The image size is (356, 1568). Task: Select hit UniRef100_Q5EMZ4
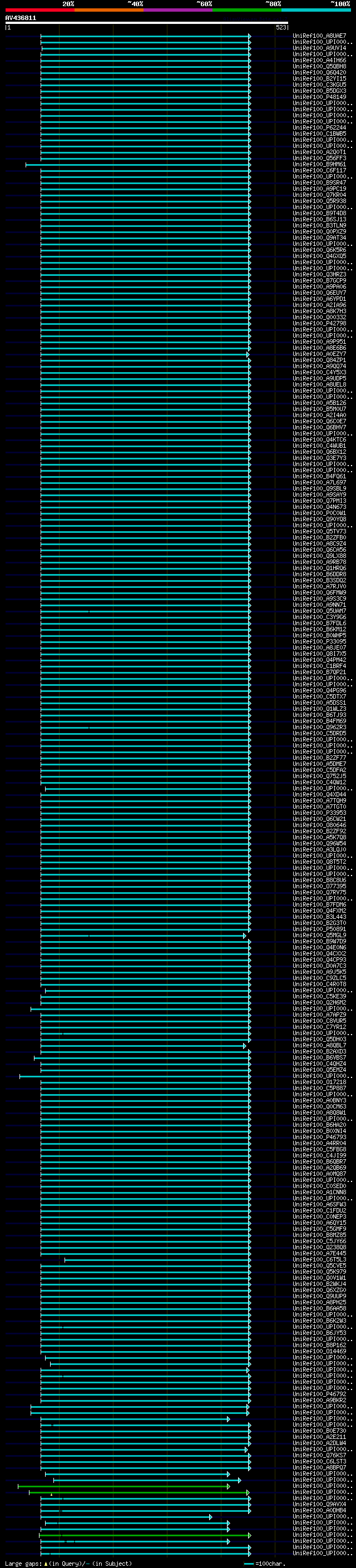[x=319, y=1070]
